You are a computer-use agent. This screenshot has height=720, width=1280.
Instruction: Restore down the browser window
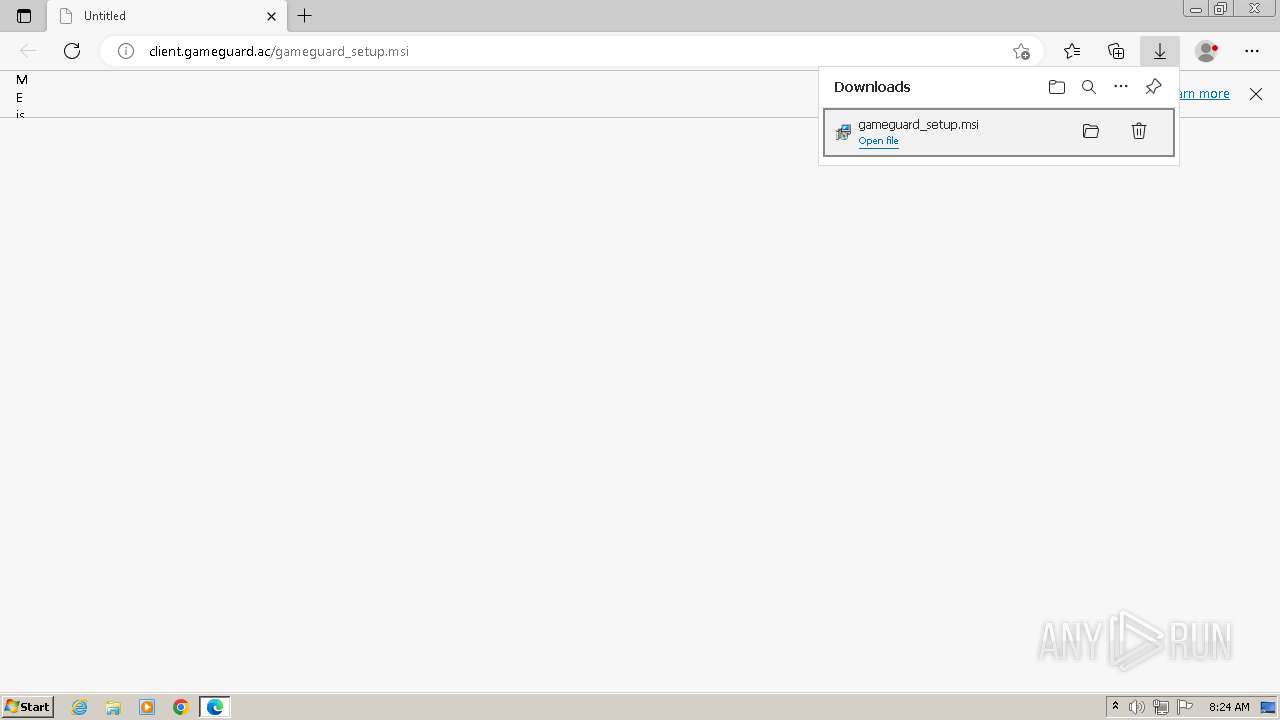pos(1220,8)
